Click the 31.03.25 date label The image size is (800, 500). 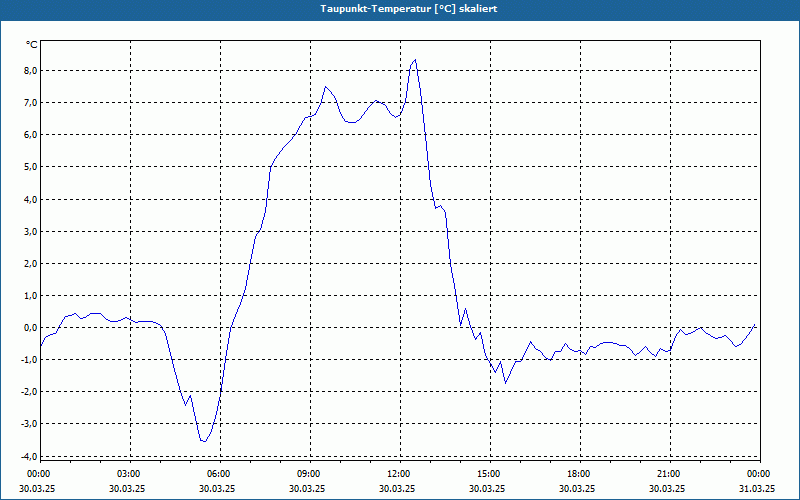[758, 488]
